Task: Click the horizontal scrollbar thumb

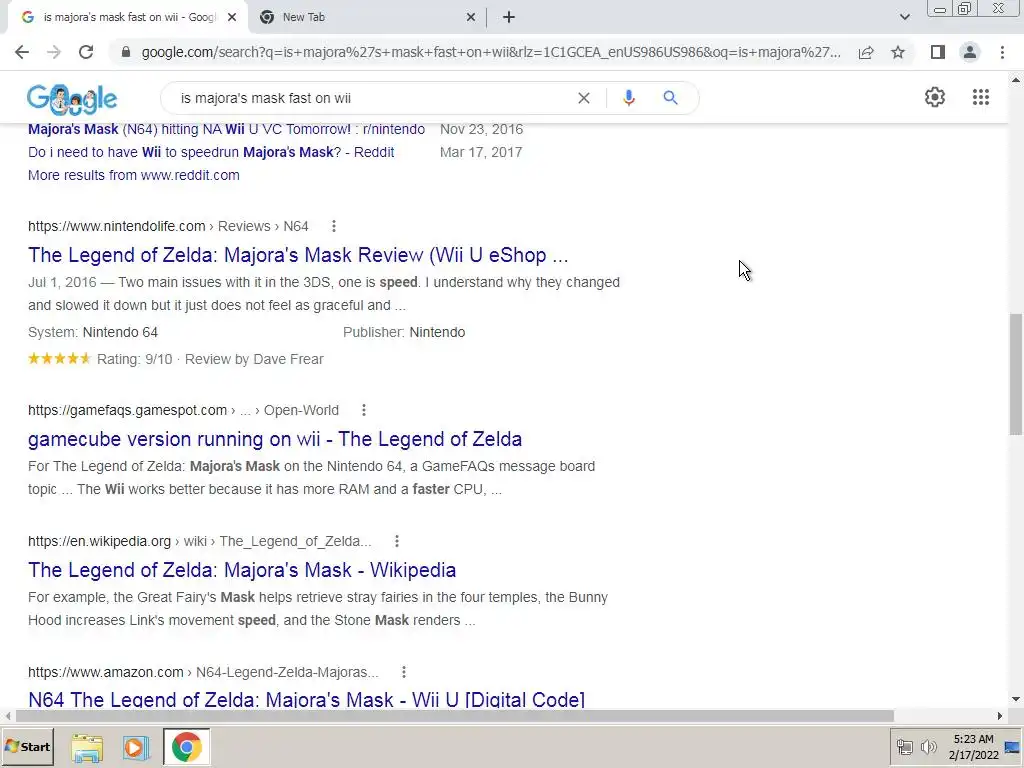Action: pyautogui.click(x=454, y=716)
